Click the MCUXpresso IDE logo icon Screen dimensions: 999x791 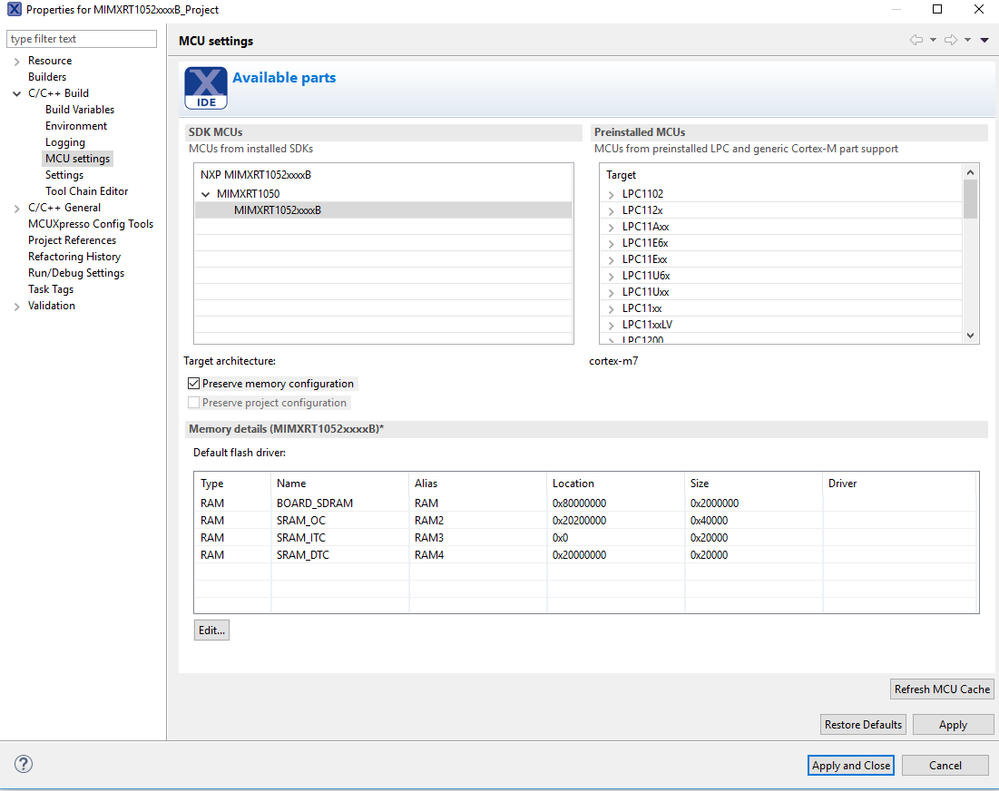(x=206, y=88)
